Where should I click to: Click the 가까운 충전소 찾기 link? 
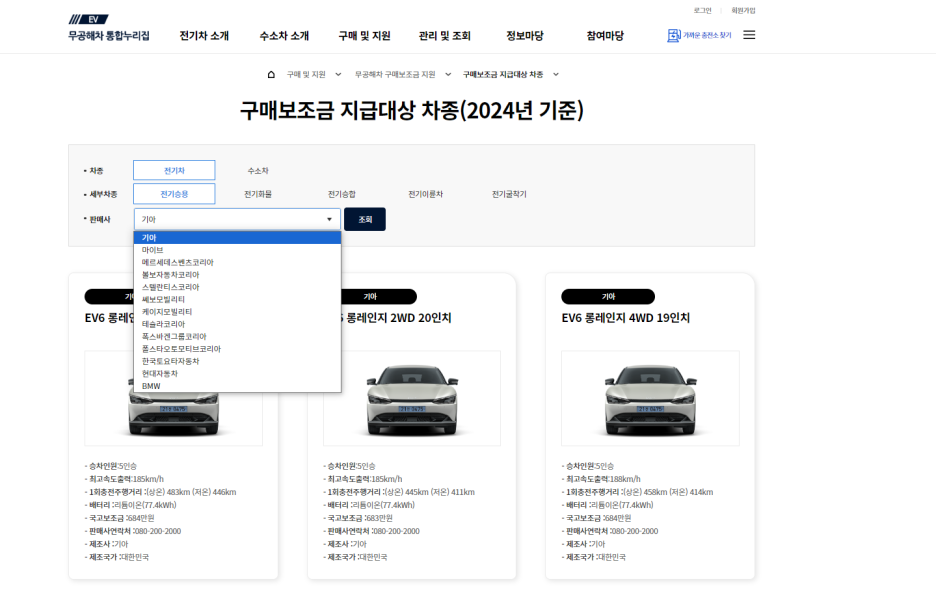707,36
